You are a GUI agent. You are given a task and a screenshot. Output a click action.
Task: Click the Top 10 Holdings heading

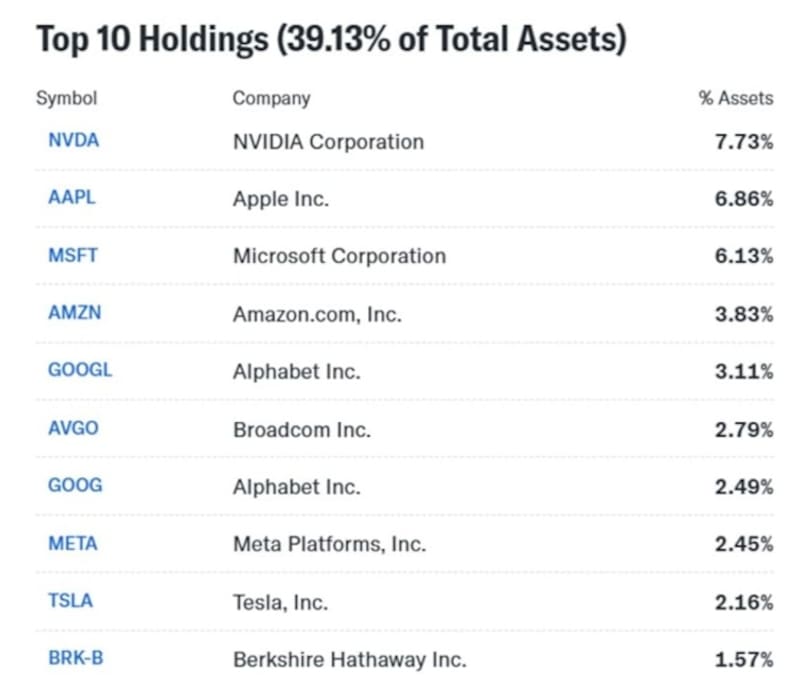click(331, 40)
